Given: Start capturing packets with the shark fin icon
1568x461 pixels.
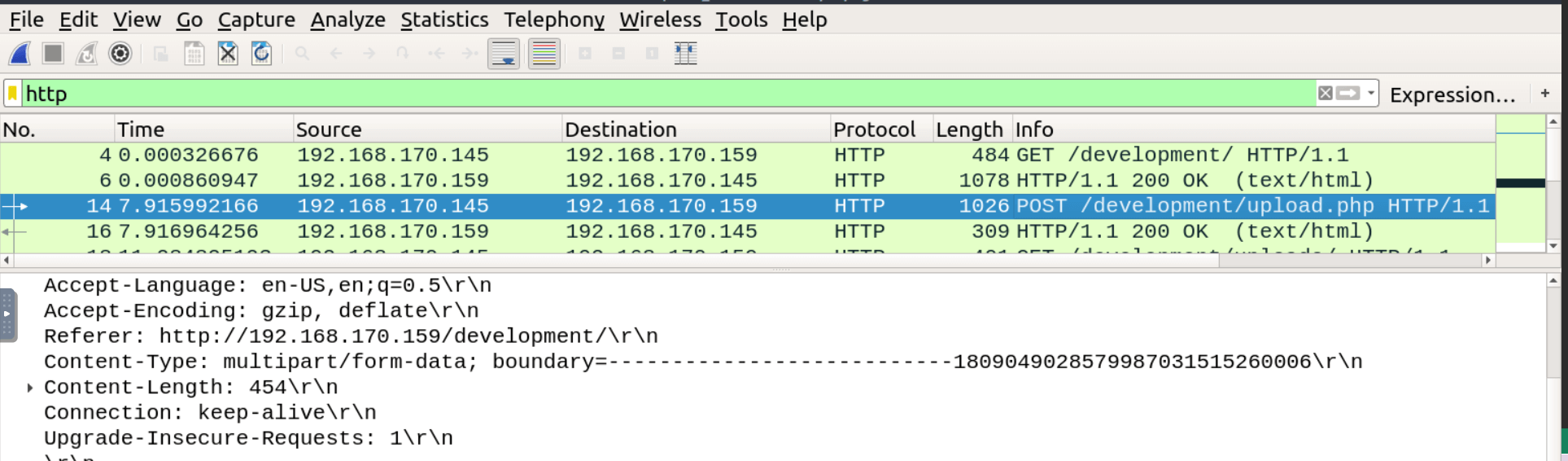Looking at the screenshot, I should coord(20,54).
